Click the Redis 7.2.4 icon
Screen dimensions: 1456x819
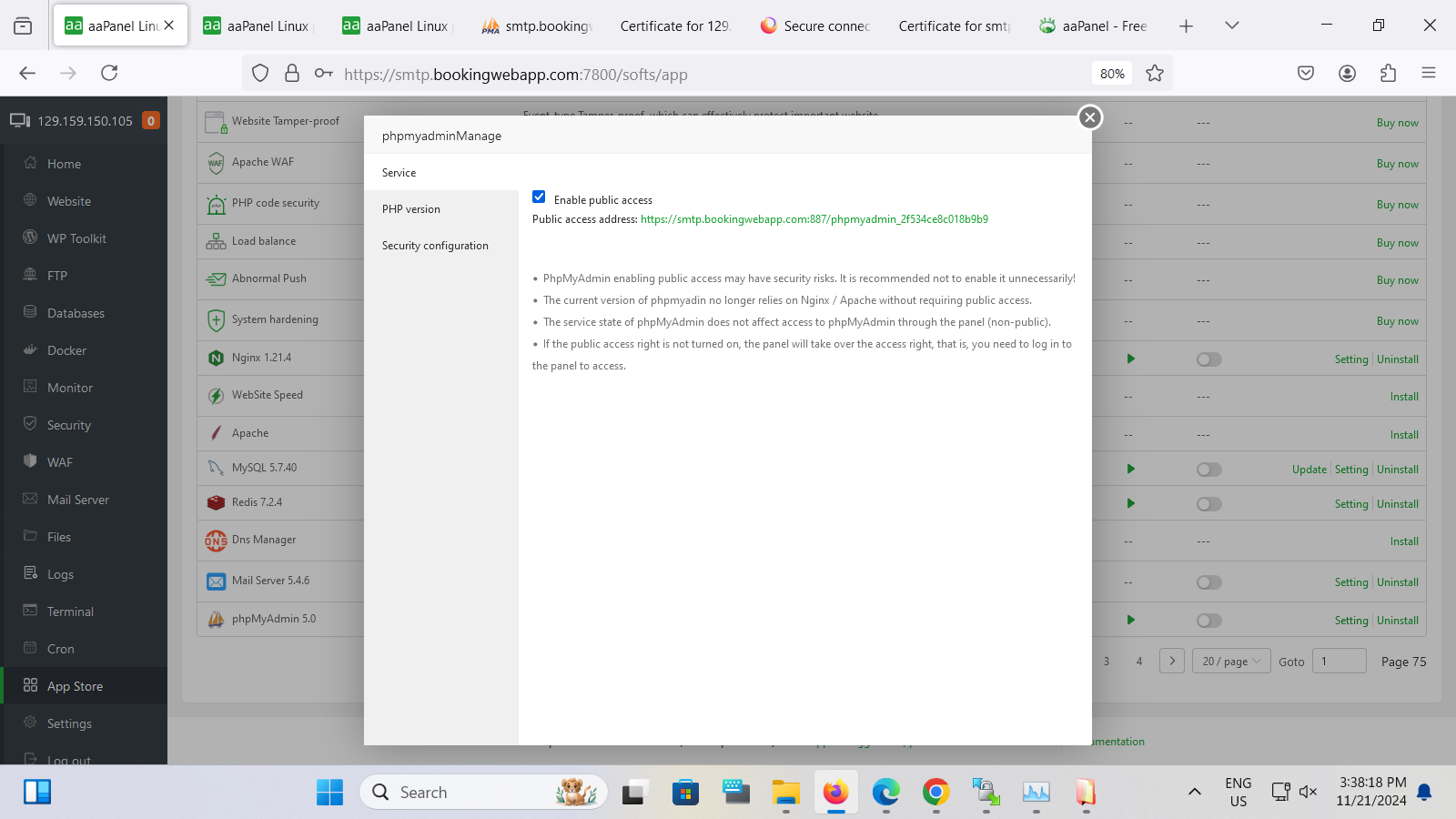tap(216, 502)
